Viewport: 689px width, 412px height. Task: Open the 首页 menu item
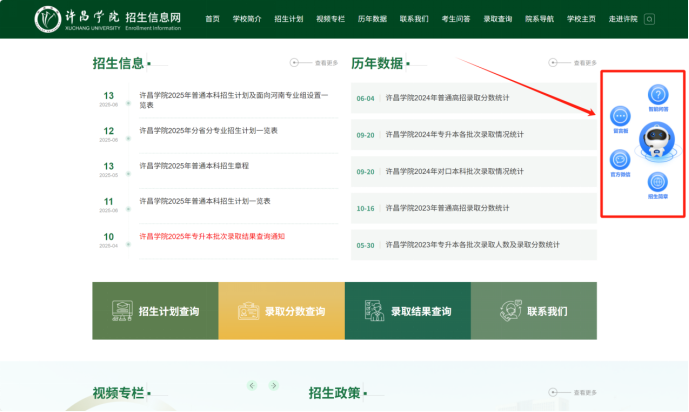coord(212,19)
